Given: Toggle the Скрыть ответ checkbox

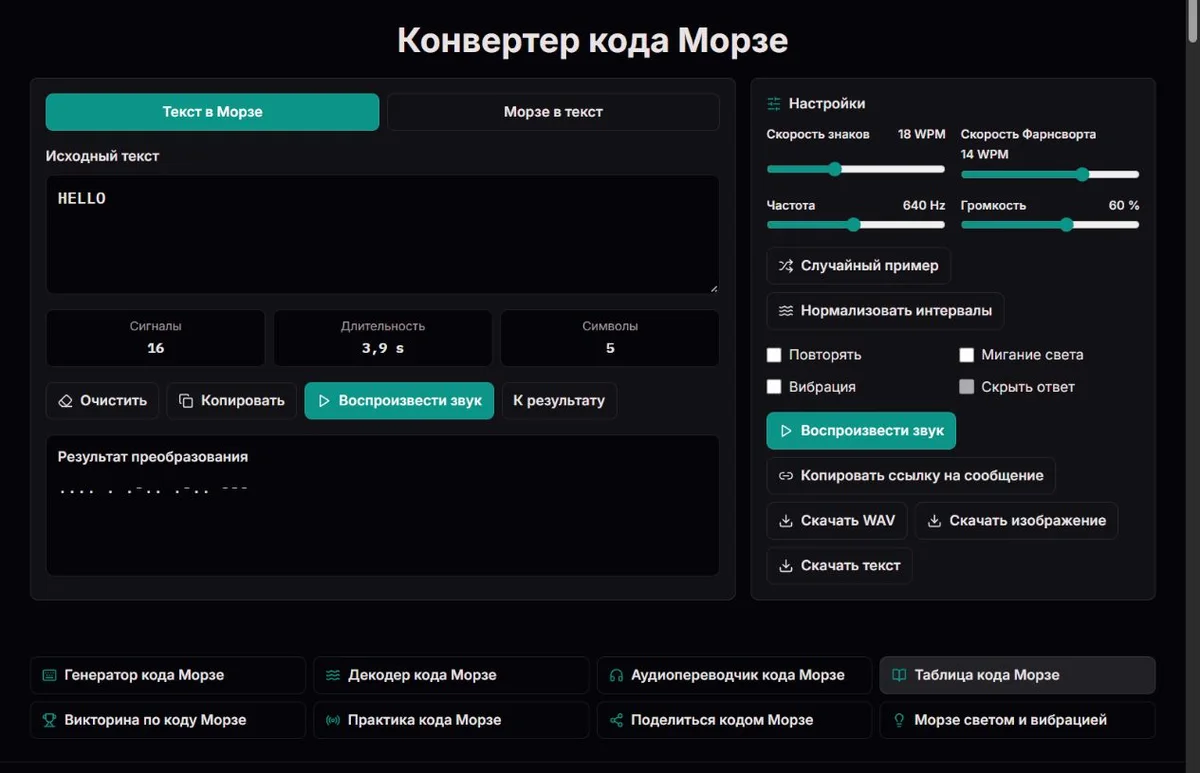Looking at the screenshot, I should coord(967,387).
